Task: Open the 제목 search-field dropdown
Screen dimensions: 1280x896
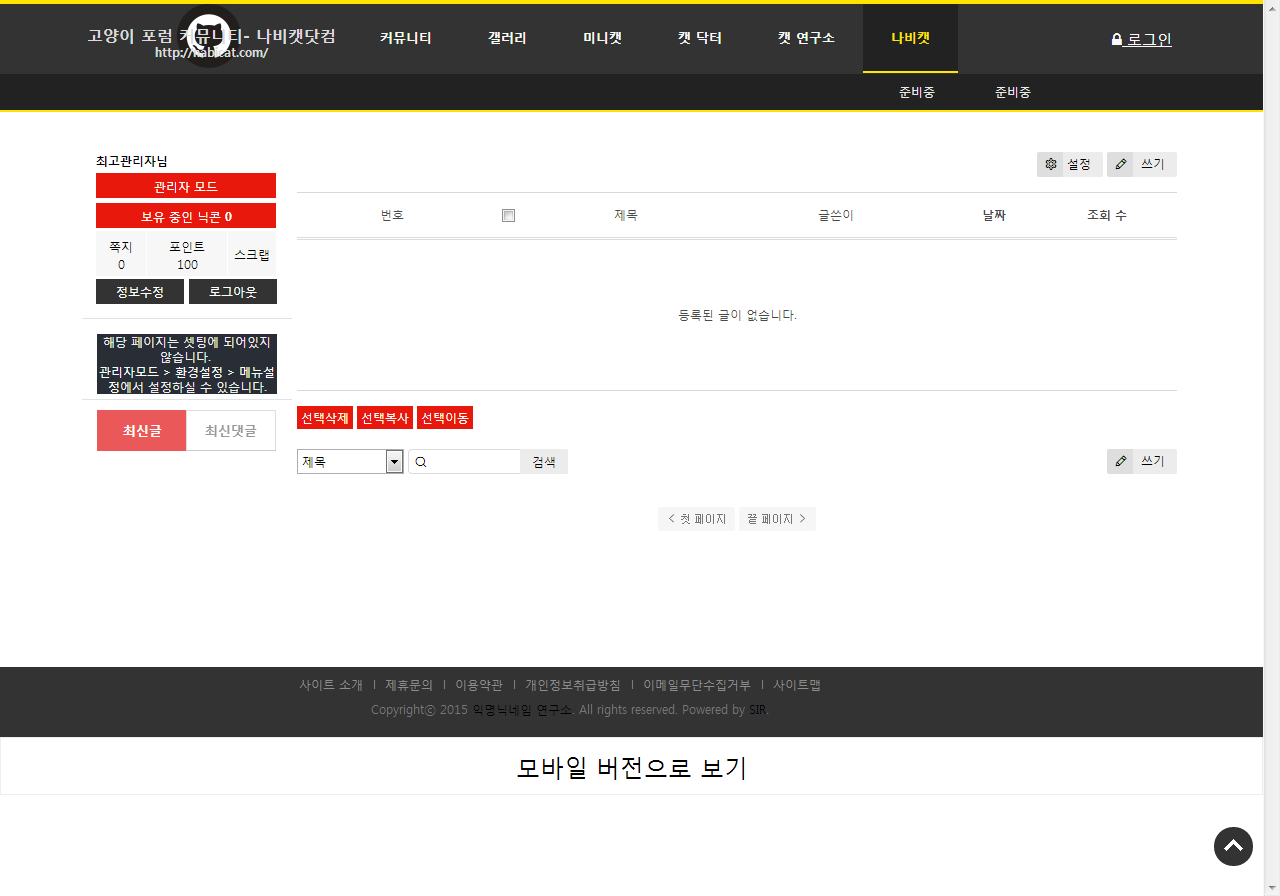Action: point(350,461)
